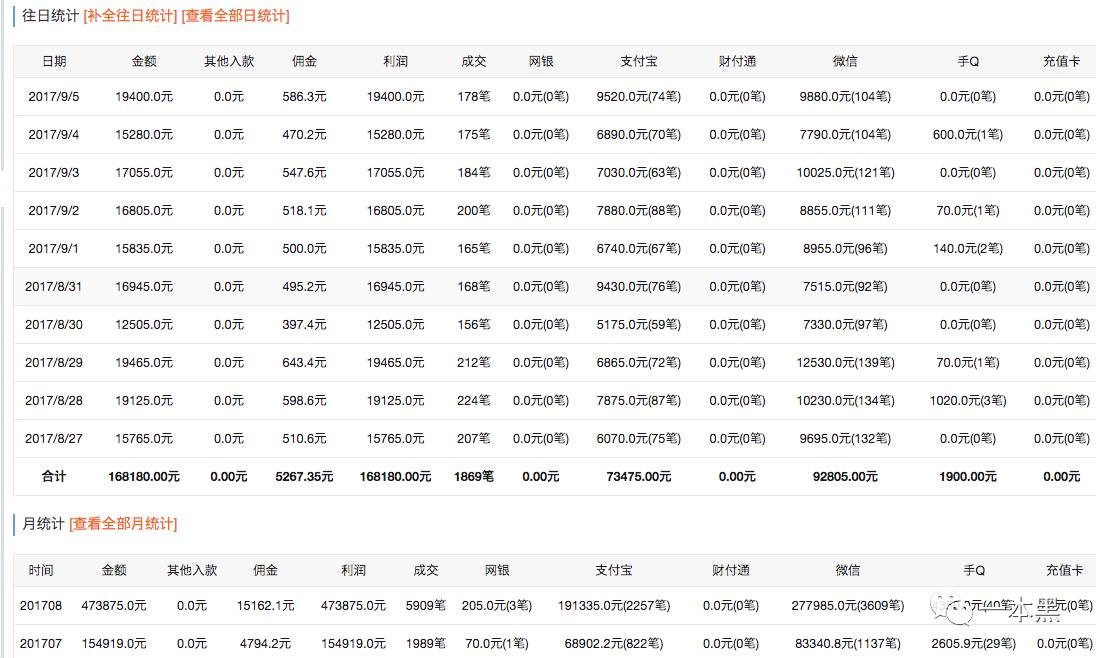The width and height of the screenshot is (1096, 658).
Task: Click the transaction count 224笔
Action: [x=473, y=401]
